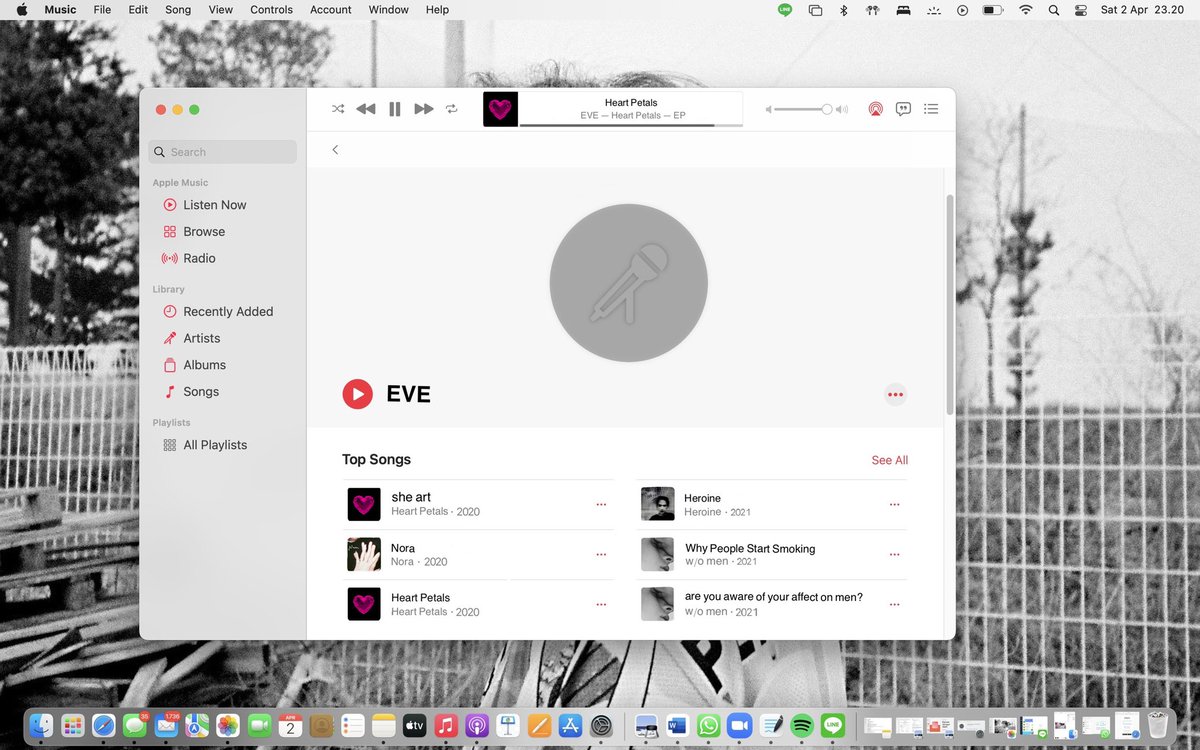1200x750 pixels.
Task: Toggle repeat mode
Action: tap(452, 109)
